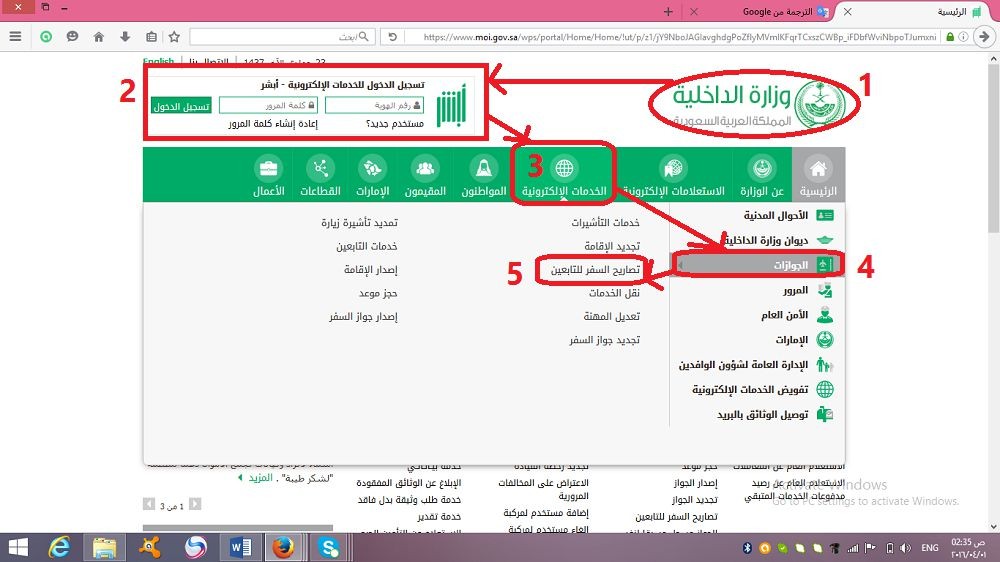Click the browser search box
Viewport: 1000px width, 562px height.
[281, 37]
